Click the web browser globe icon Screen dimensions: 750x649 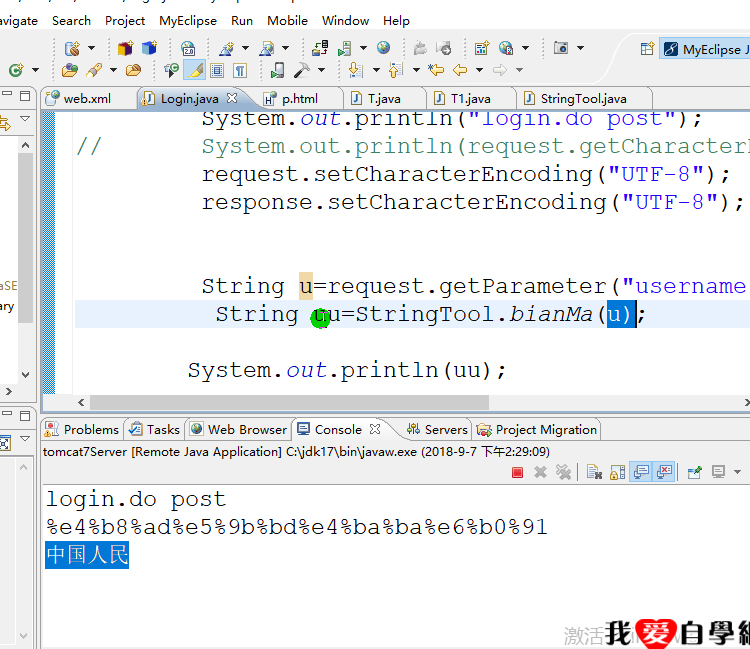(x=383, y=47)
